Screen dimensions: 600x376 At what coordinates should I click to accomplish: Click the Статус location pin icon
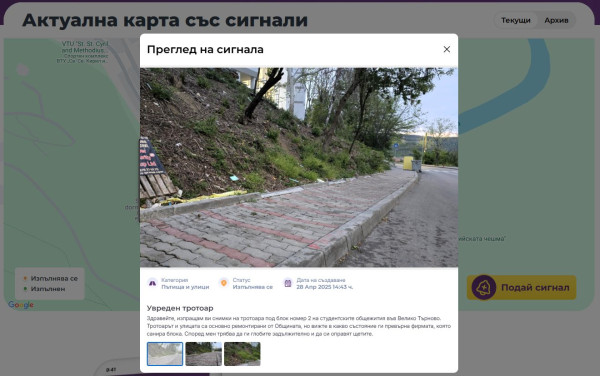click(x=224, y=283)
